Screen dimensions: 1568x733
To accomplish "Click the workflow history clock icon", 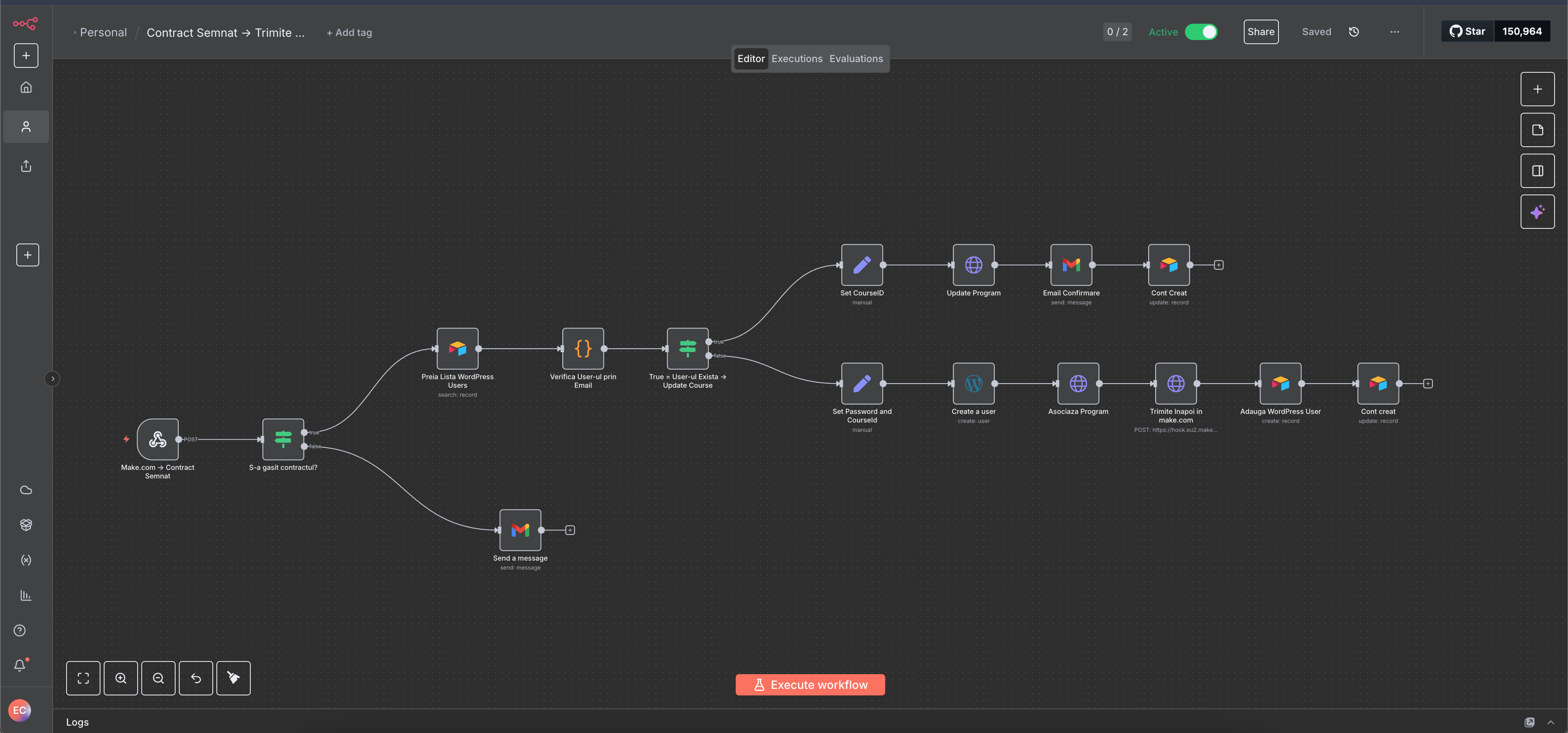I will pyautogui.click(x=1354, y=32).
